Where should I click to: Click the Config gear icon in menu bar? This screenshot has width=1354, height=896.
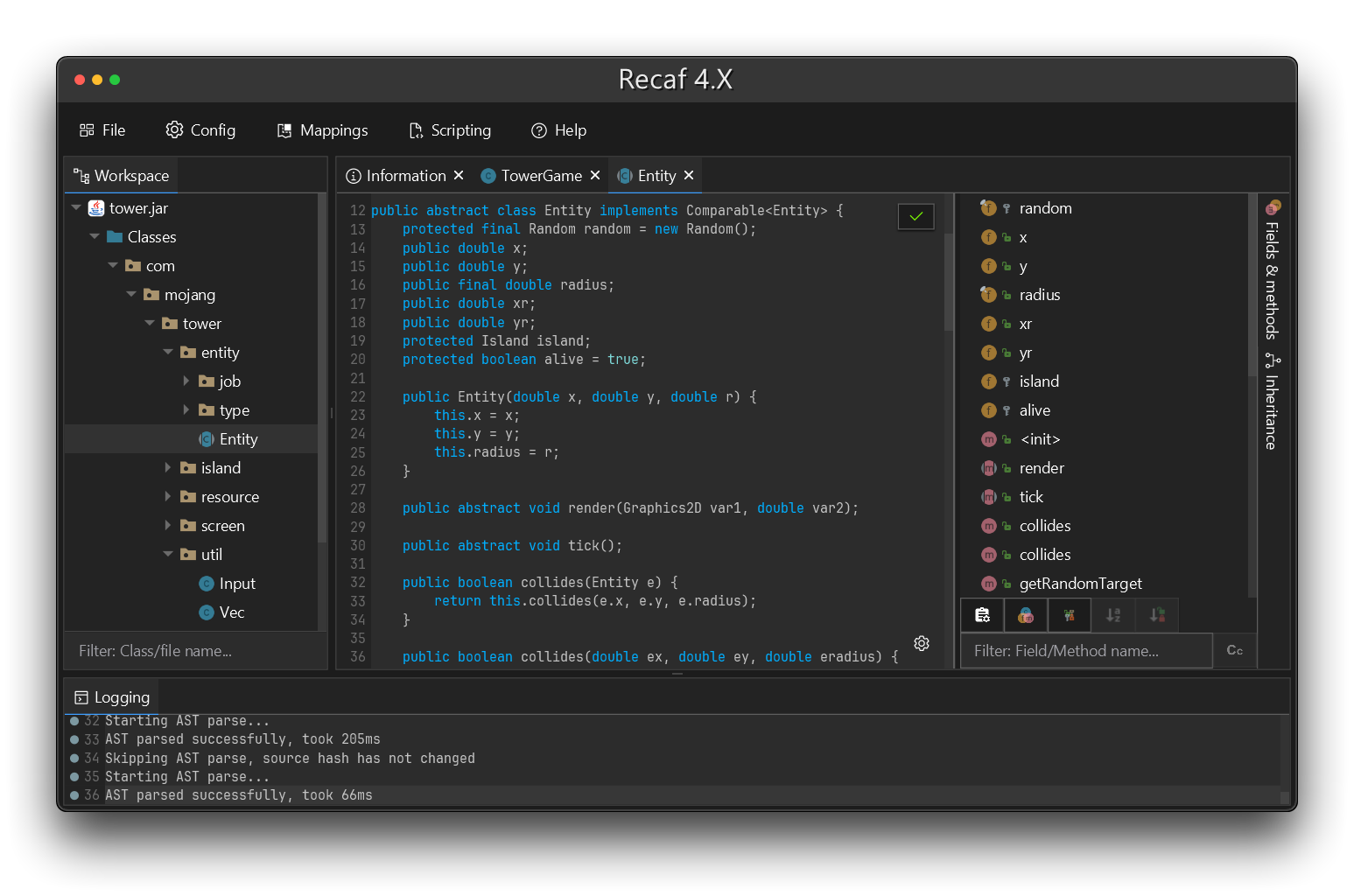pyautogui.click(x=175, y=129)
